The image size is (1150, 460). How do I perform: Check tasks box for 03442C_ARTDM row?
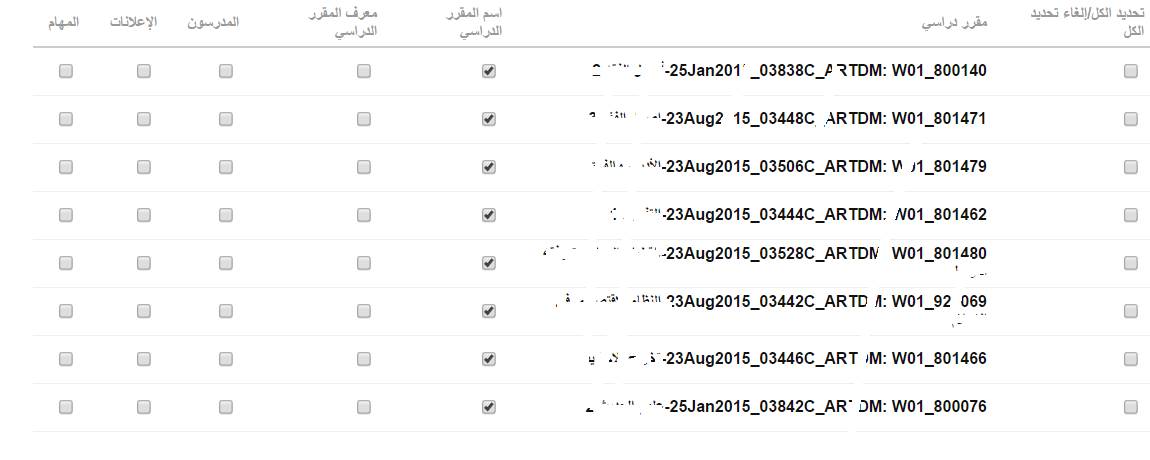click(66, 311)
